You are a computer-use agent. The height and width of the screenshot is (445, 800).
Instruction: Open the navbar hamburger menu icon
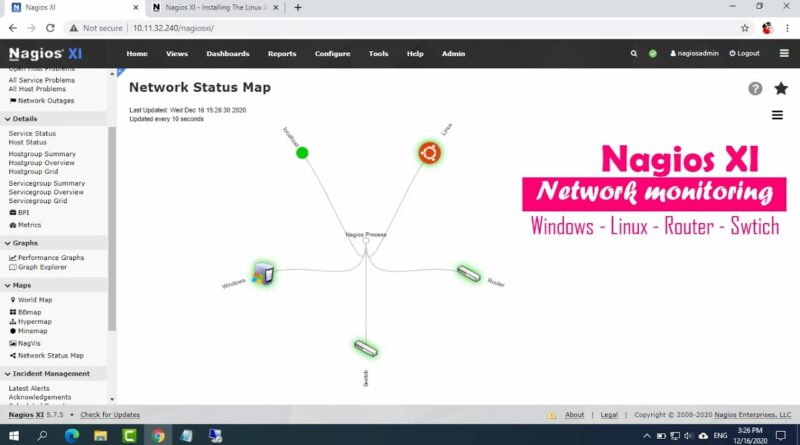click(x=784, y=53)
